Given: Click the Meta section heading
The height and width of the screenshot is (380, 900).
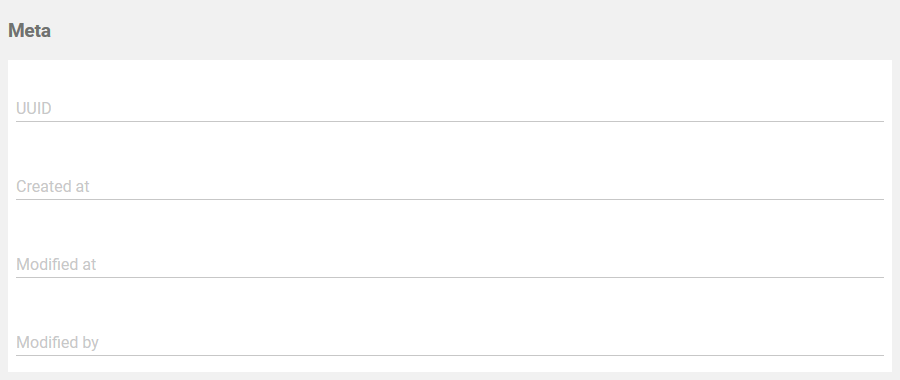Looking at the screenshot, I should click(29, 30).
